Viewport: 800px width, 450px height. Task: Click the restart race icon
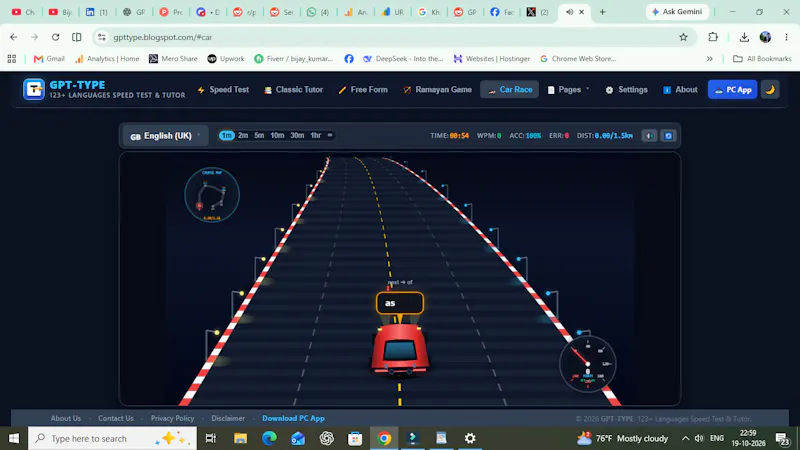coord(668,136)
